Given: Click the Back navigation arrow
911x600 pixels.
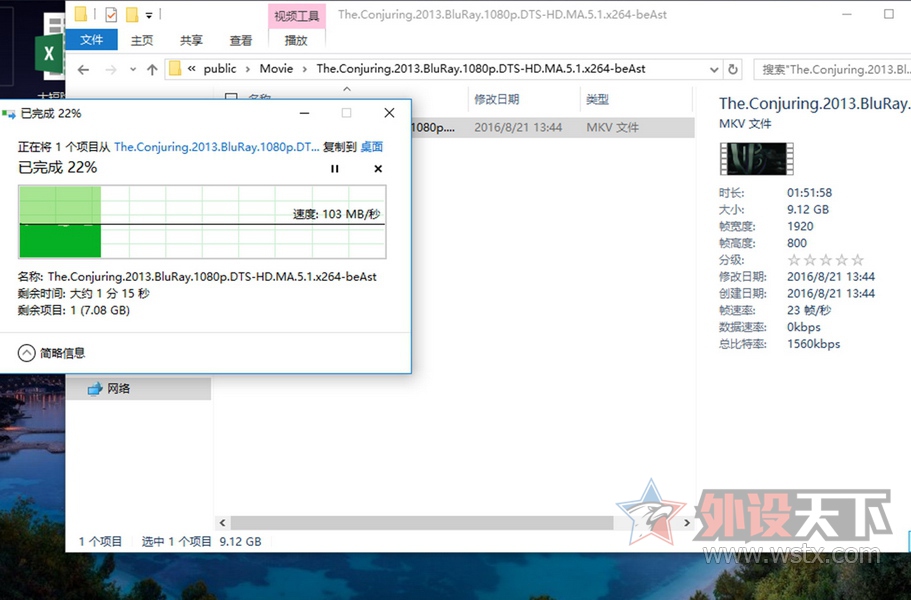Looking at the screenshot, I should [x=84, y=70].
